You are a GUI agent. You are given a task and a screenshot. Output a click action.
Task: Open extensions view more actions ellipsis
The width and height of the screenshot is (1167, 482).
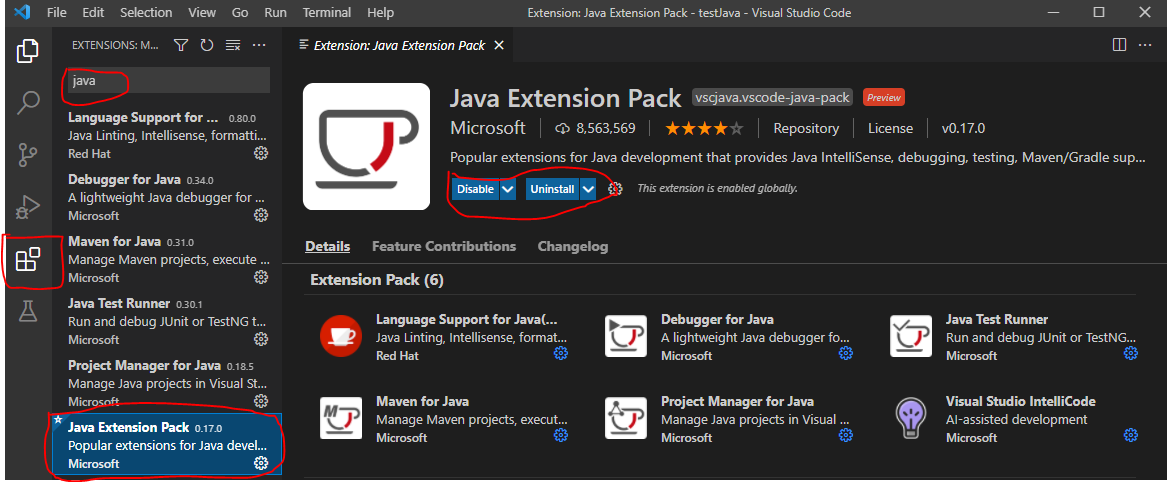click(x=259, y=45)
